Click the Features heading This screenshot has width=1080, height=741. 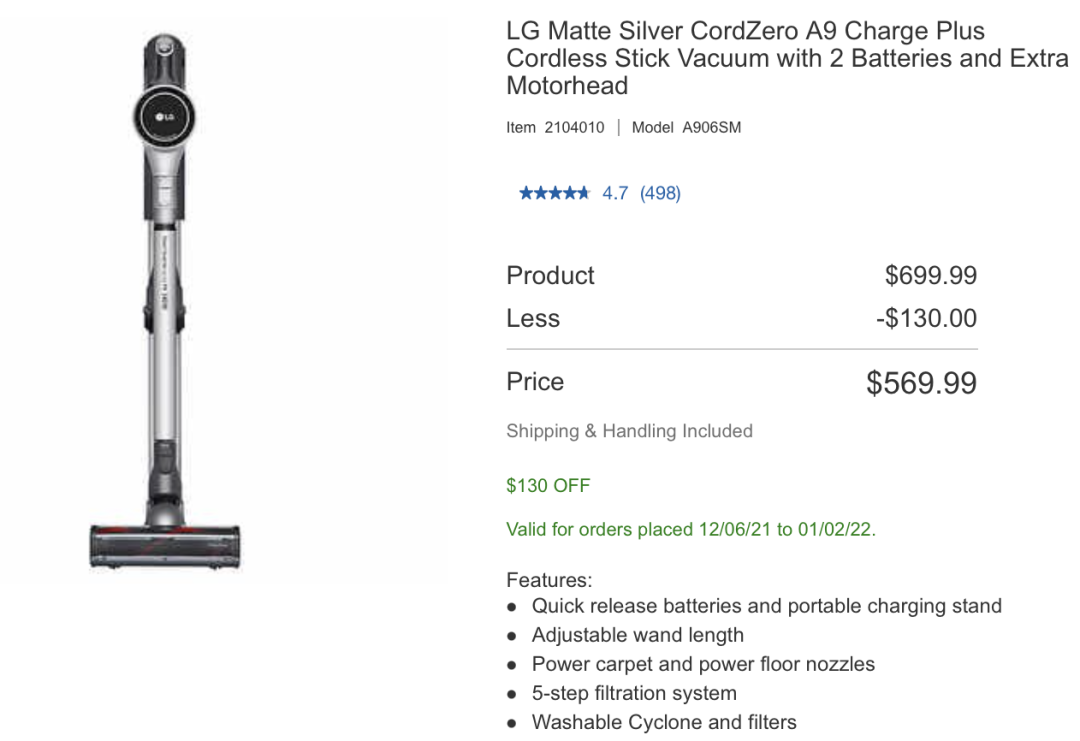(x=549, y=580)
